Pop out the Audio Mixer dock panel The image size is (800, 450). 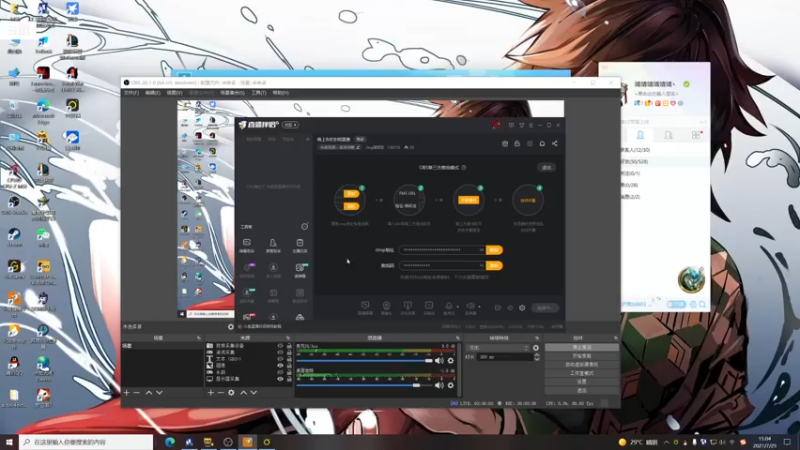click(458, 338)
